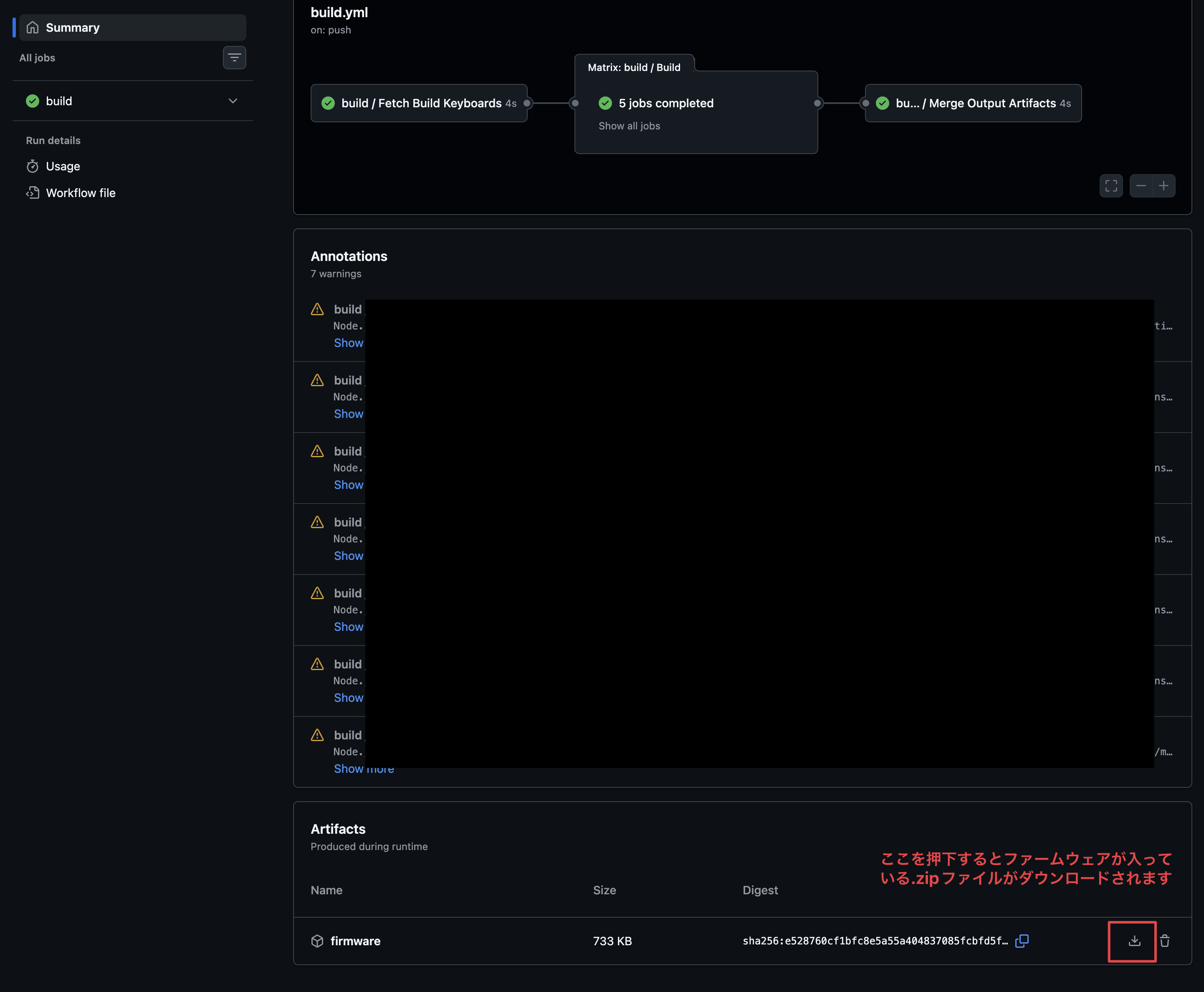Viewport: 1204px width, 992px height.
Task: Click third annotation's Show more link
Action: (349, 485)
